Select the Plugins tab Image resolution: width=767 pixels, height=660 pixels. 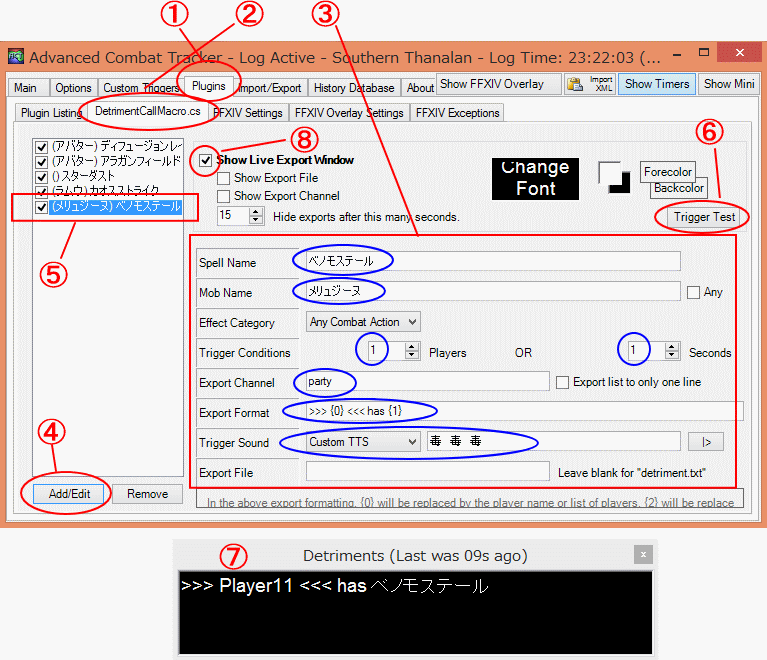point(208,86)
